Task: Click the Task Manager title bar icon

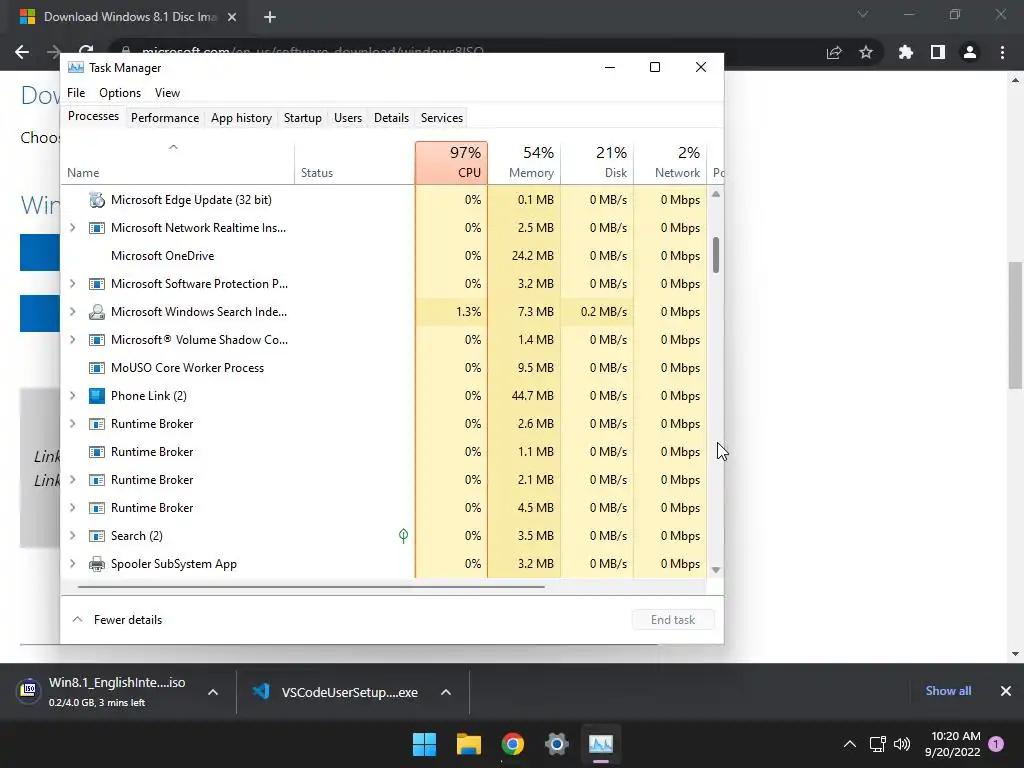Action: (76, 68)
